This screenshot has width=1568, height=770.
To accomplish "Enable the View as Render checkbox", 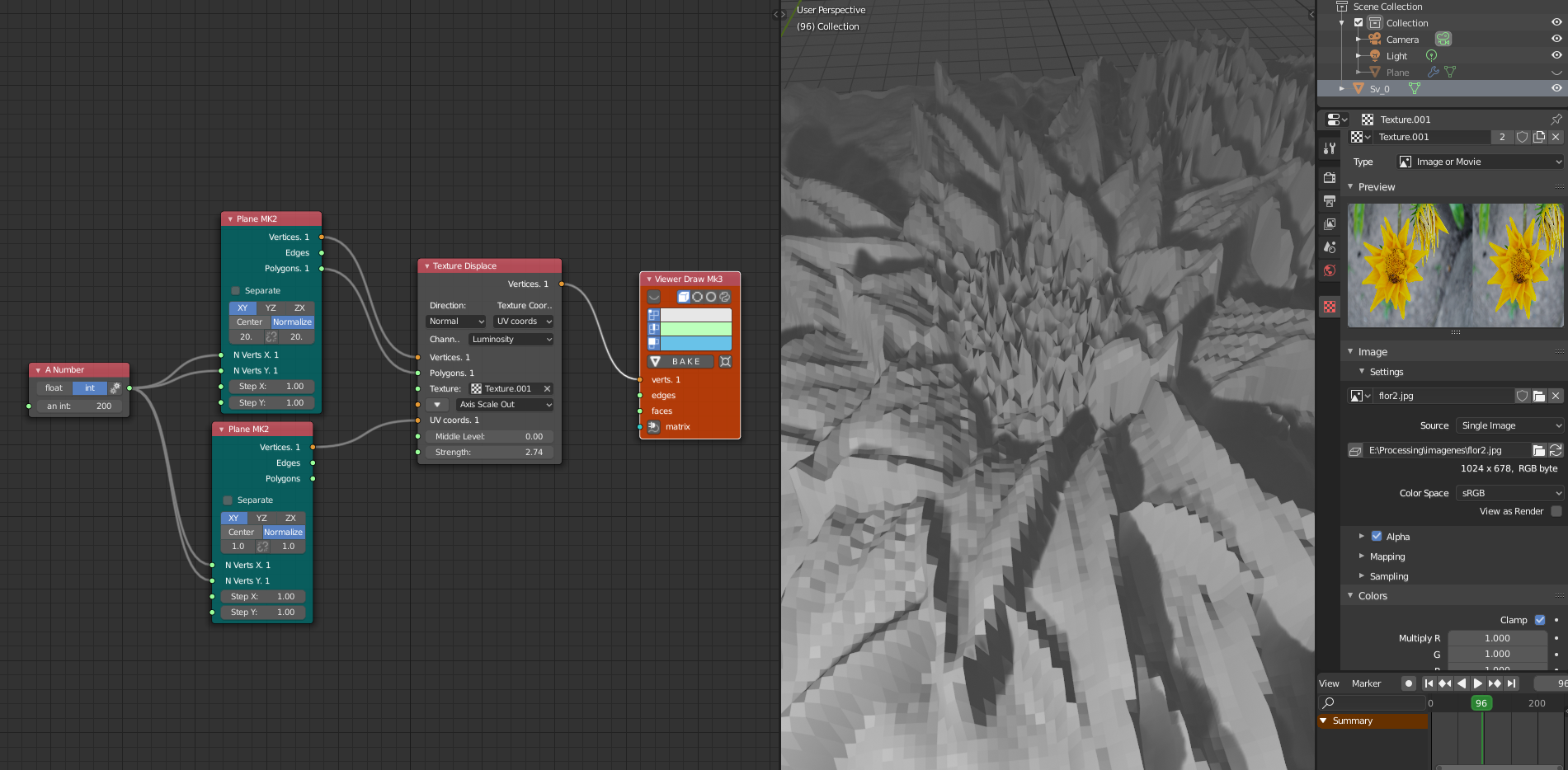I will (1556, 511).
